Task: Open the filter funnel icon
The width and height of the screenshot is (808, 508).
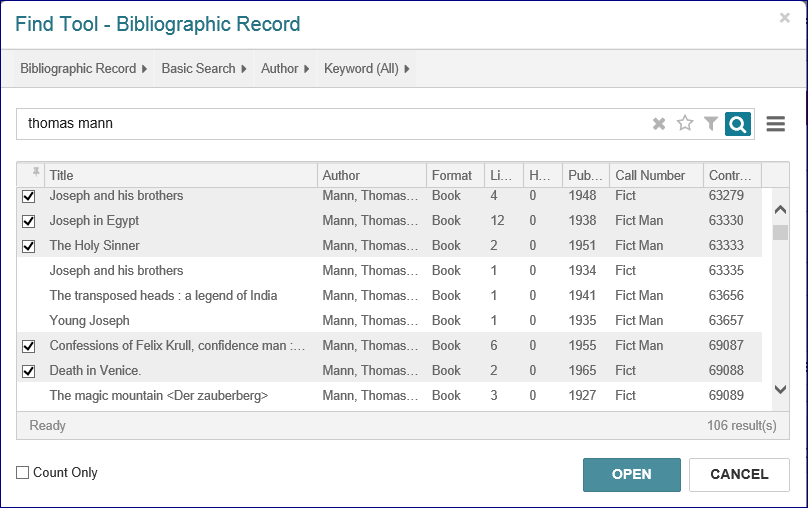Action: coord(711,124)
